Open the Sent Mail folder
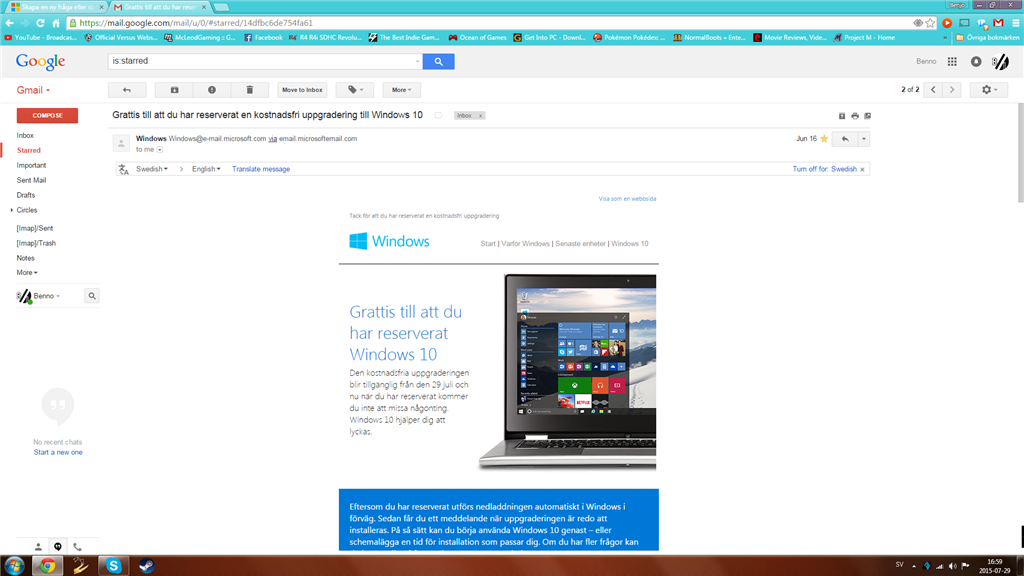This screenshot has height=576, width=1024. [x=31, y=180]
